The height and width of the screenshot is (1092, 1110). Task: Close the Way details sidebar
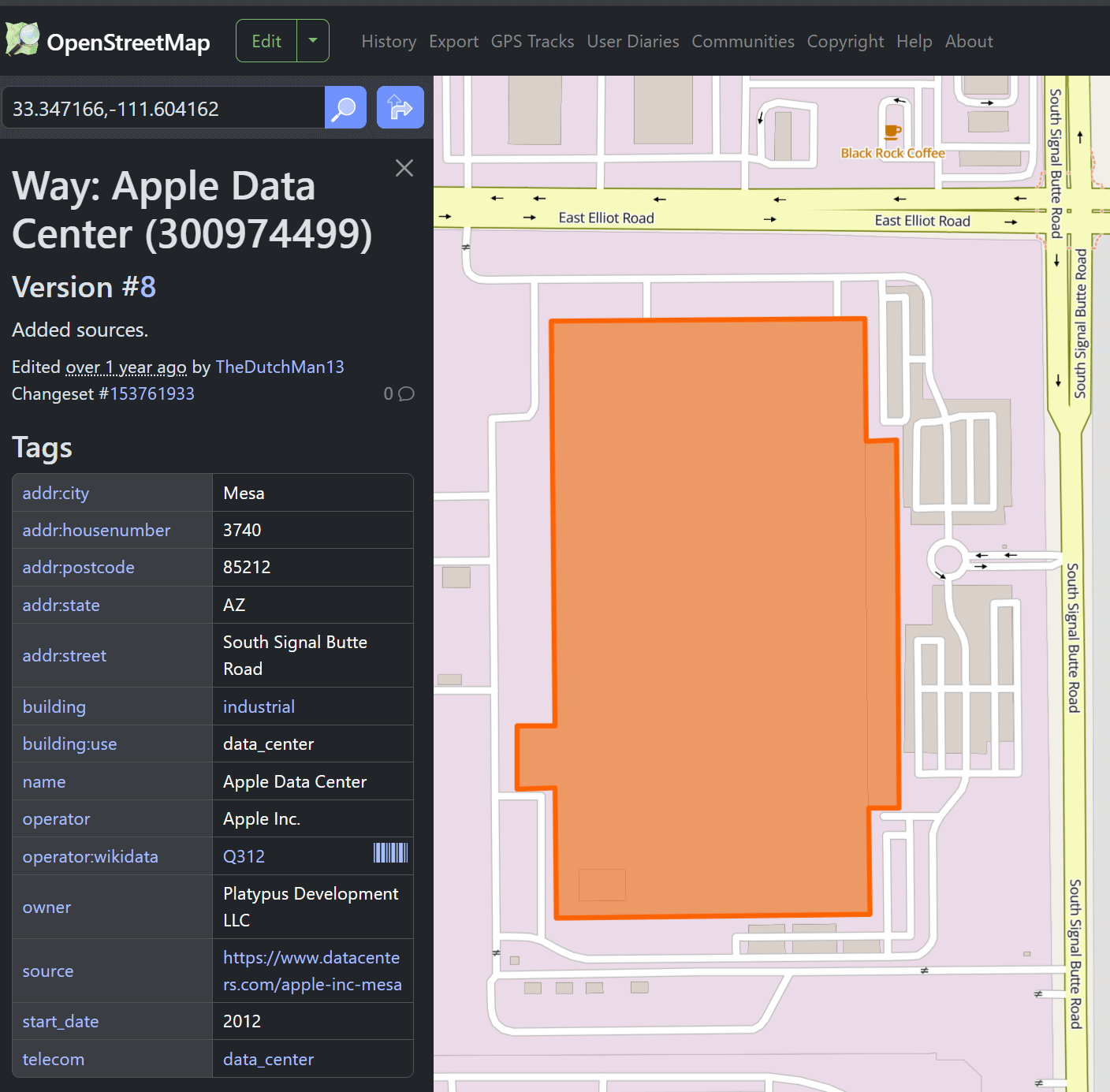pos(404,168)
